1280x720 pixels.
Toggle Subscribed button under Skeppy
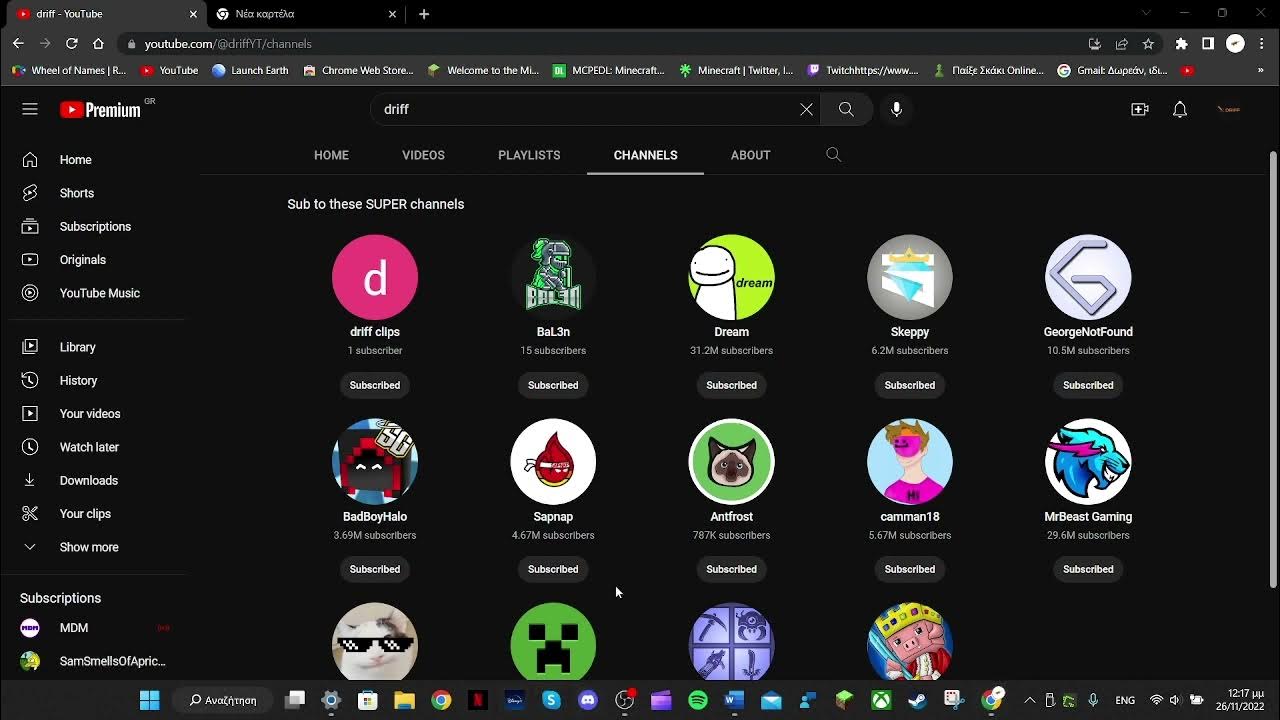tap(910, 385)
